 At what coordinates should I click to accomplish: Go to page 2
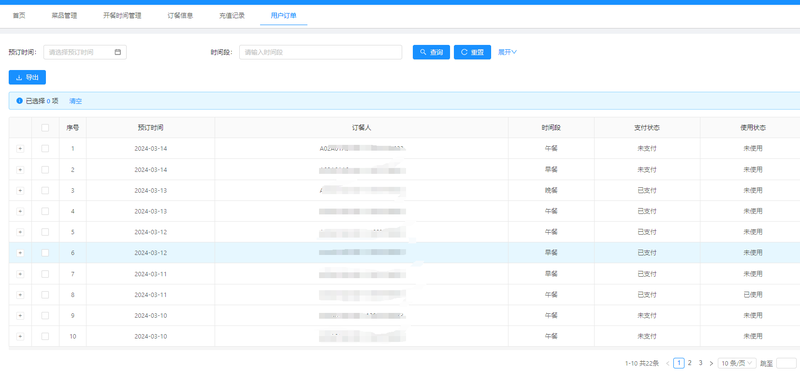(x=689, y=363)
